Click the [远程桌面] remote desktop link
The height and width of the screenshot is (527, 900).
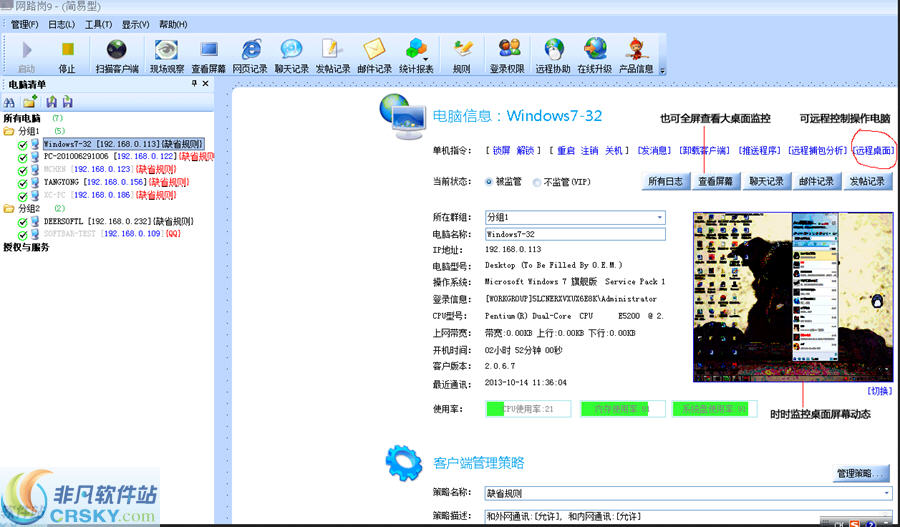click(x=873, y=150)
